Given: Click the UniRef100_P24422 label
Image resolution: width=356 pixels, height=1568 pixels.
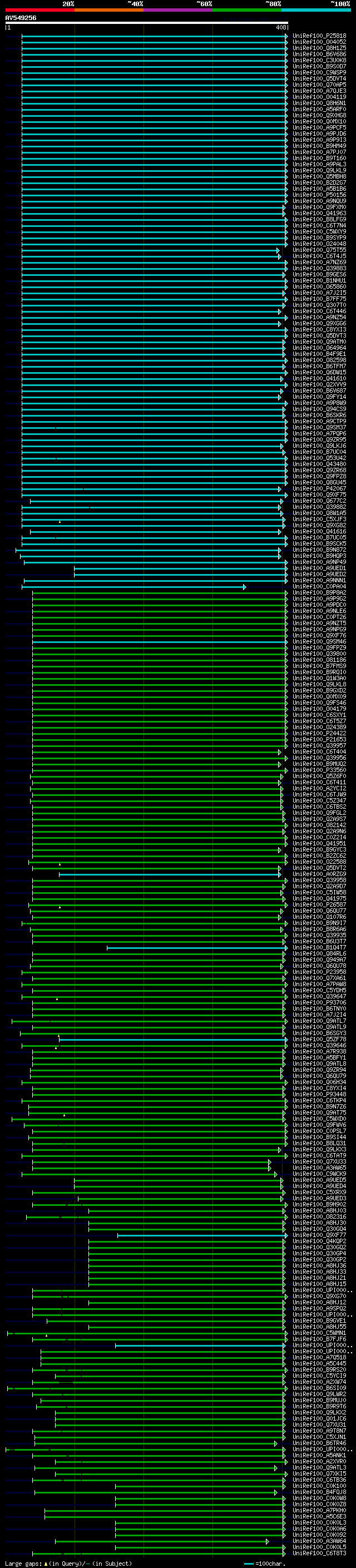Looking at the screenshot, I should coord(319,734).
